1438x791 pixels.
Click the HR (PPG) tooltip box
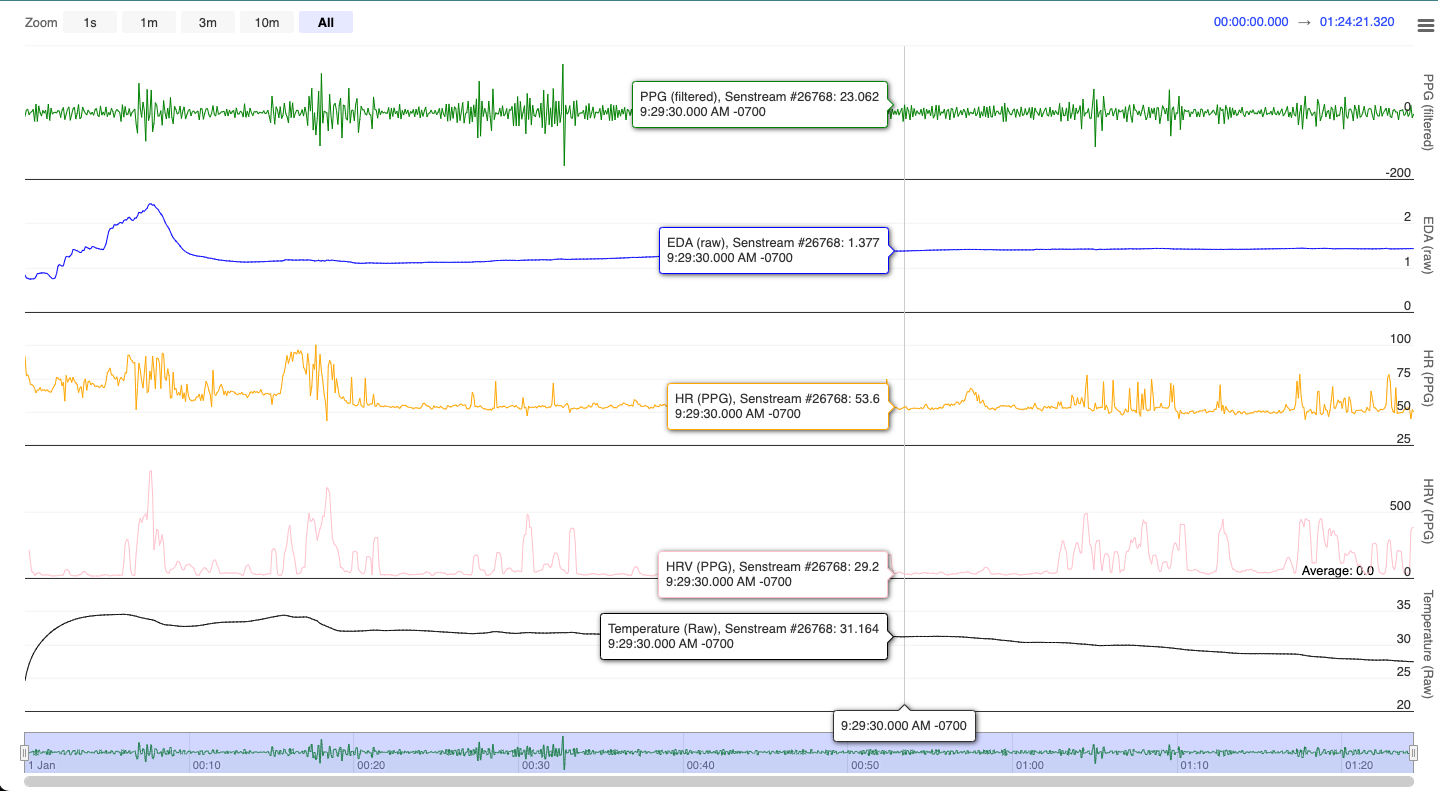777,406
